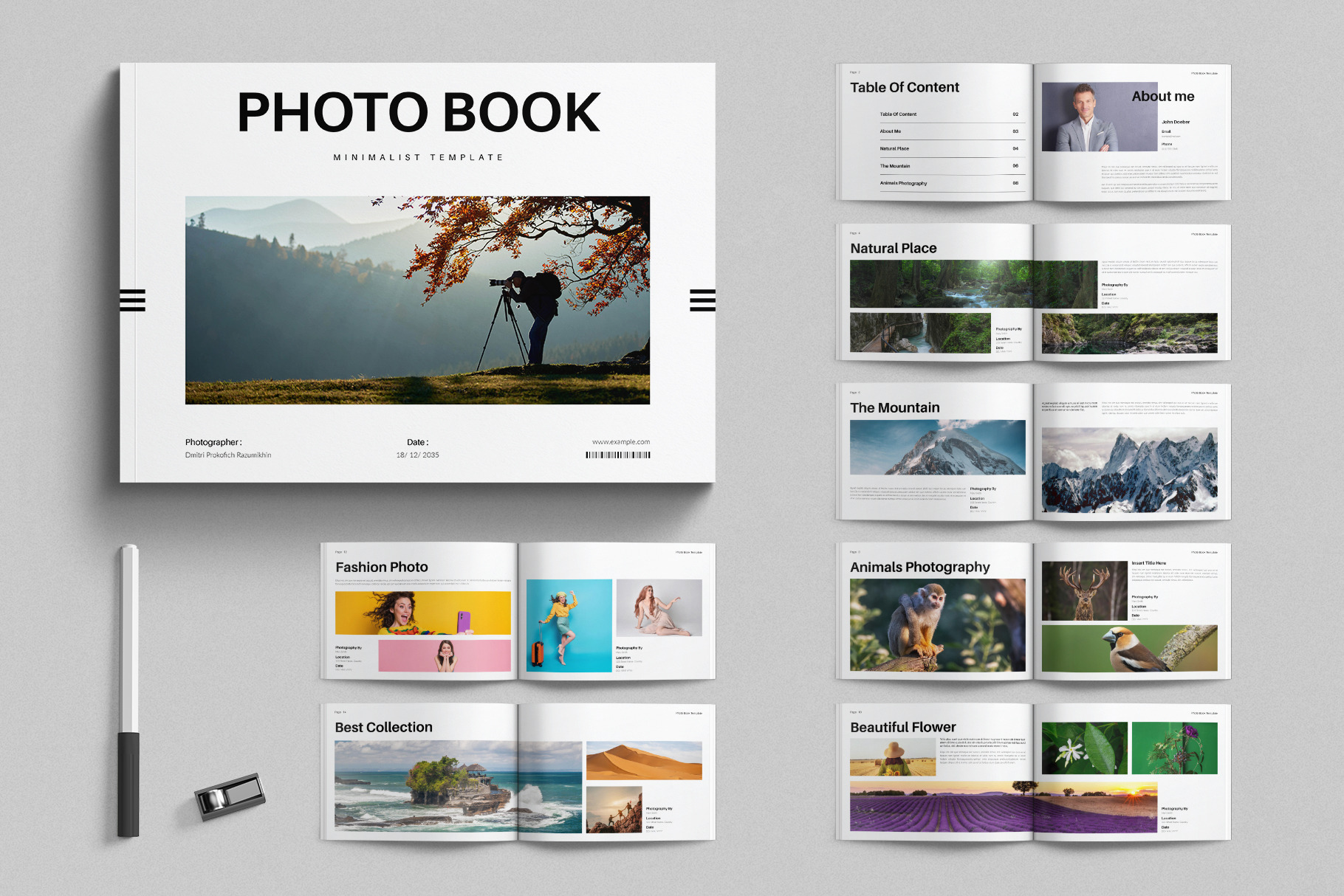Select the metal sharpener beside the pen
The width and height of the screenshot is (1344, 896).
230,796
